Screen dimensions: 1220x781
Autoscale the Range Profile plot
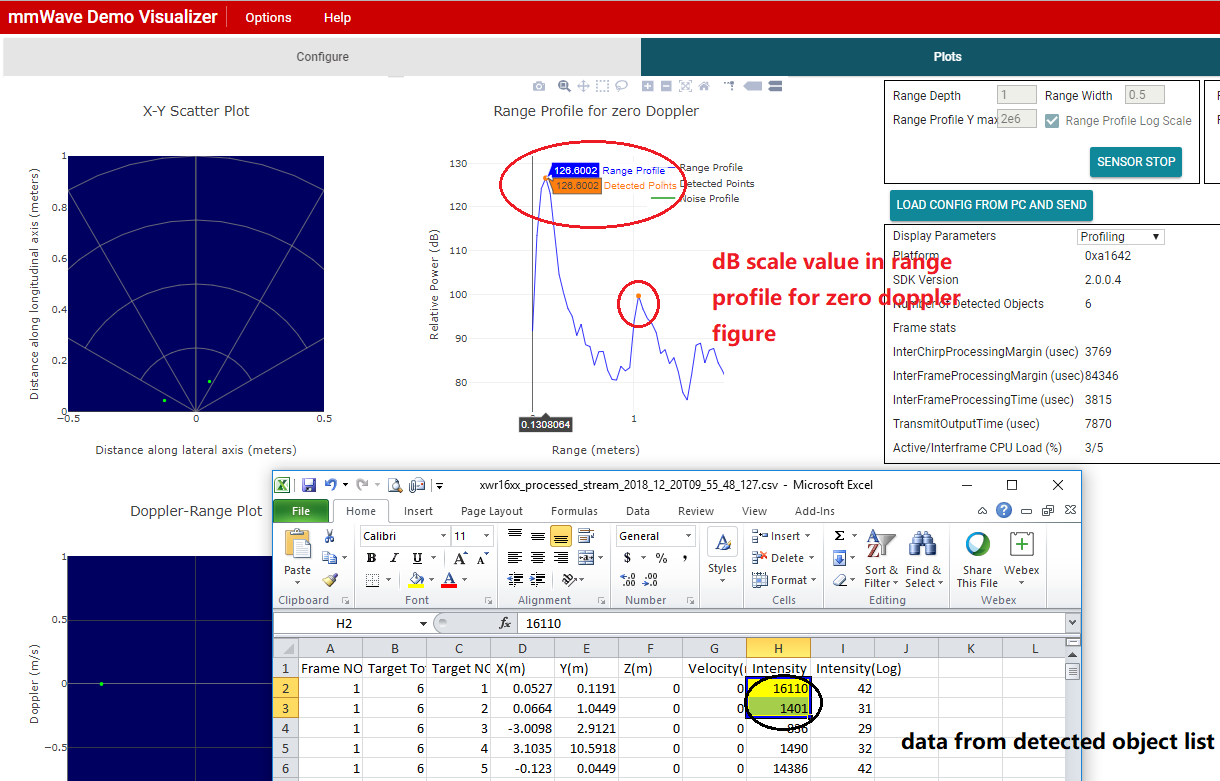(x=685, y=87)
